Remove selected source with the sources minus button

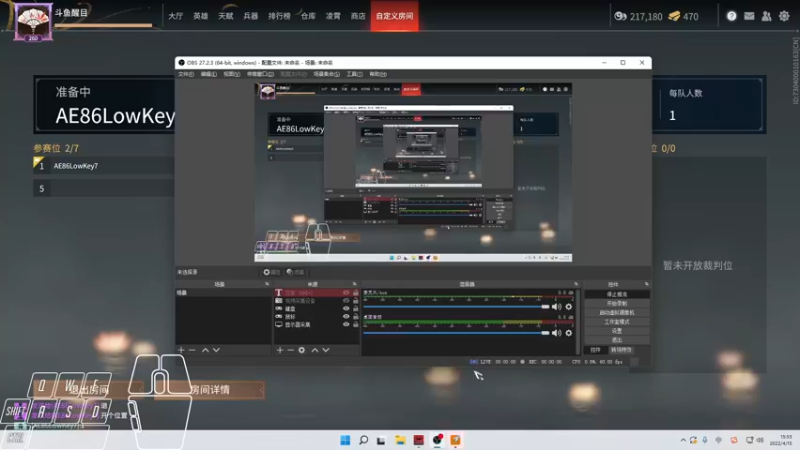click(x=290, y=350)
